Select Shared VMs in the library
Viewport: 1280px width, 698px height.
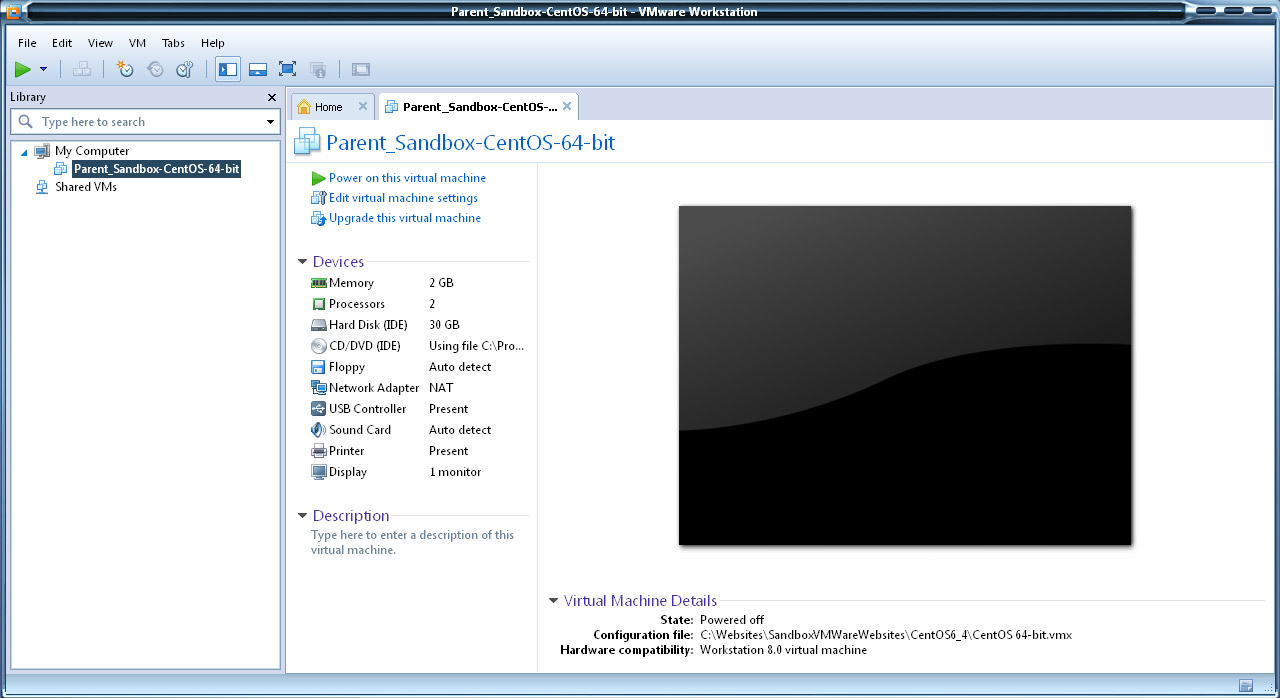[x=86, y=187]
